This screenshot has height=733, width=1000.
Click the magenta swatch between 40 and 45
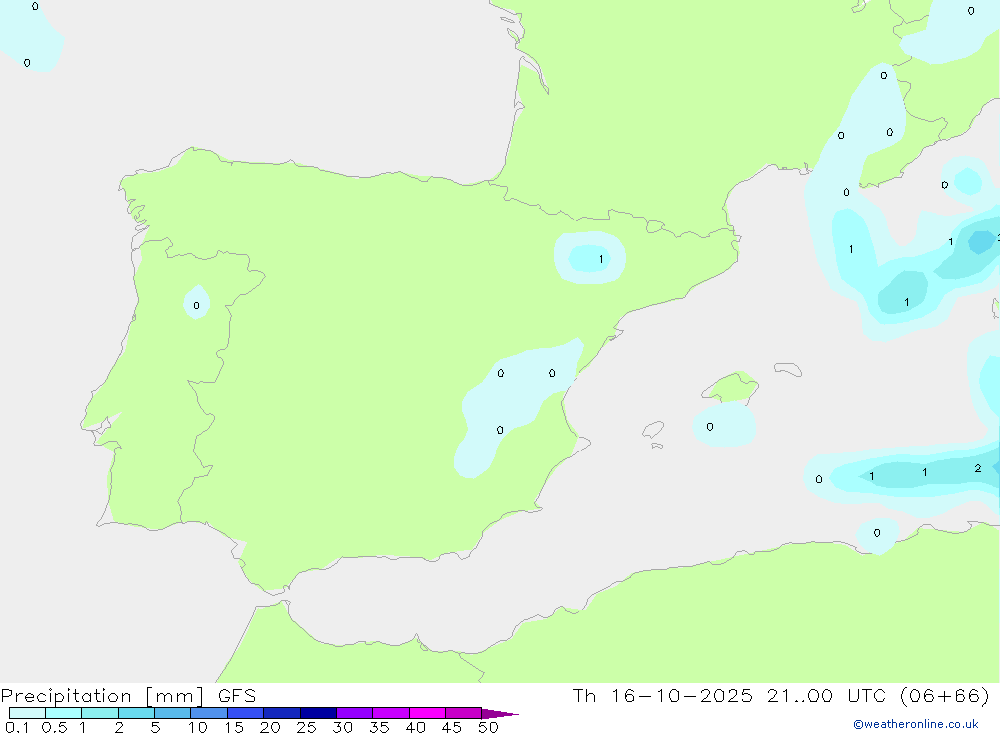tap(427, 713)
